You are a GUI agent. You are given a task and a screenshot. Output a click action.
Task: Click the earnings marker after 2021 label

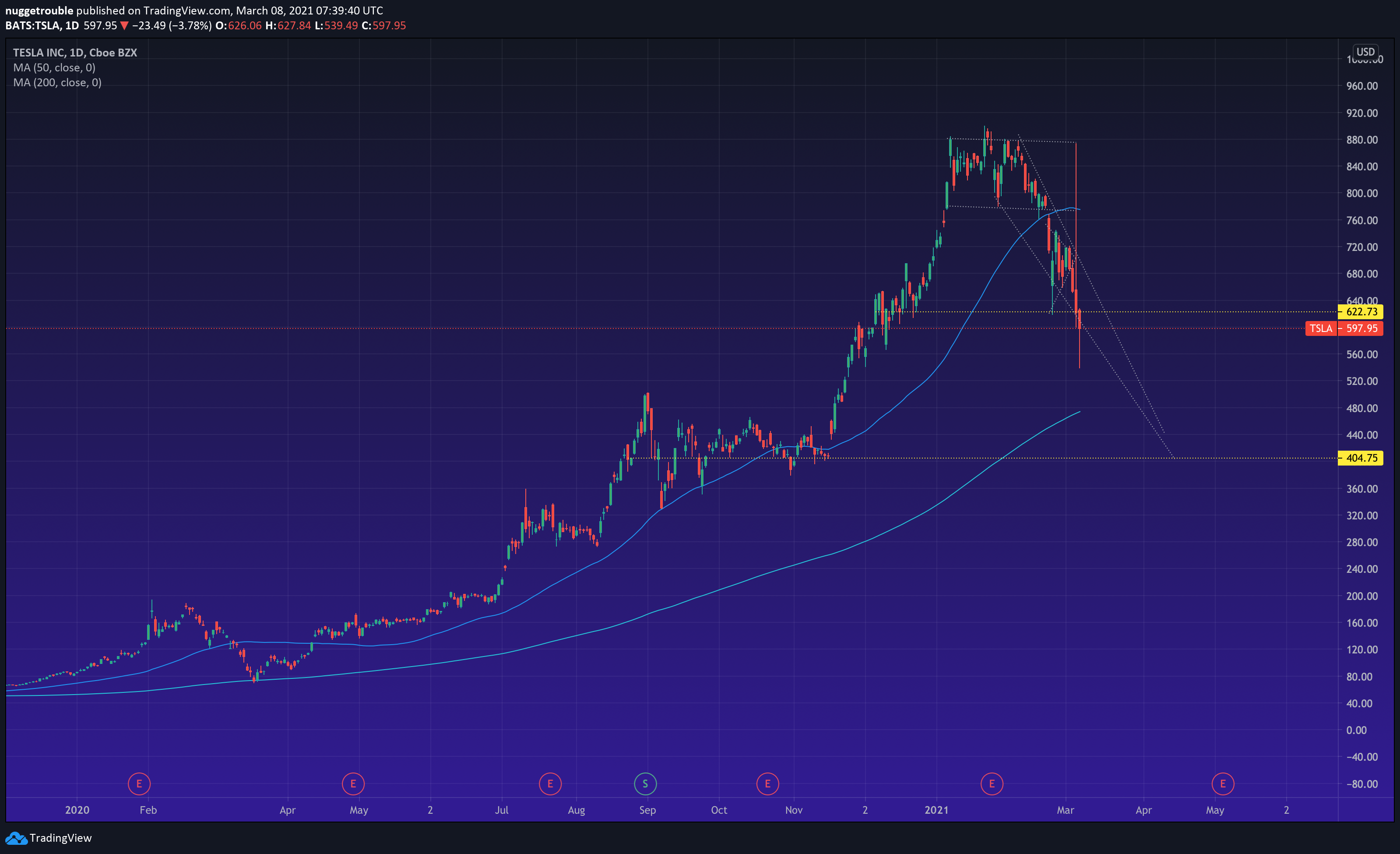coord(992,783)
